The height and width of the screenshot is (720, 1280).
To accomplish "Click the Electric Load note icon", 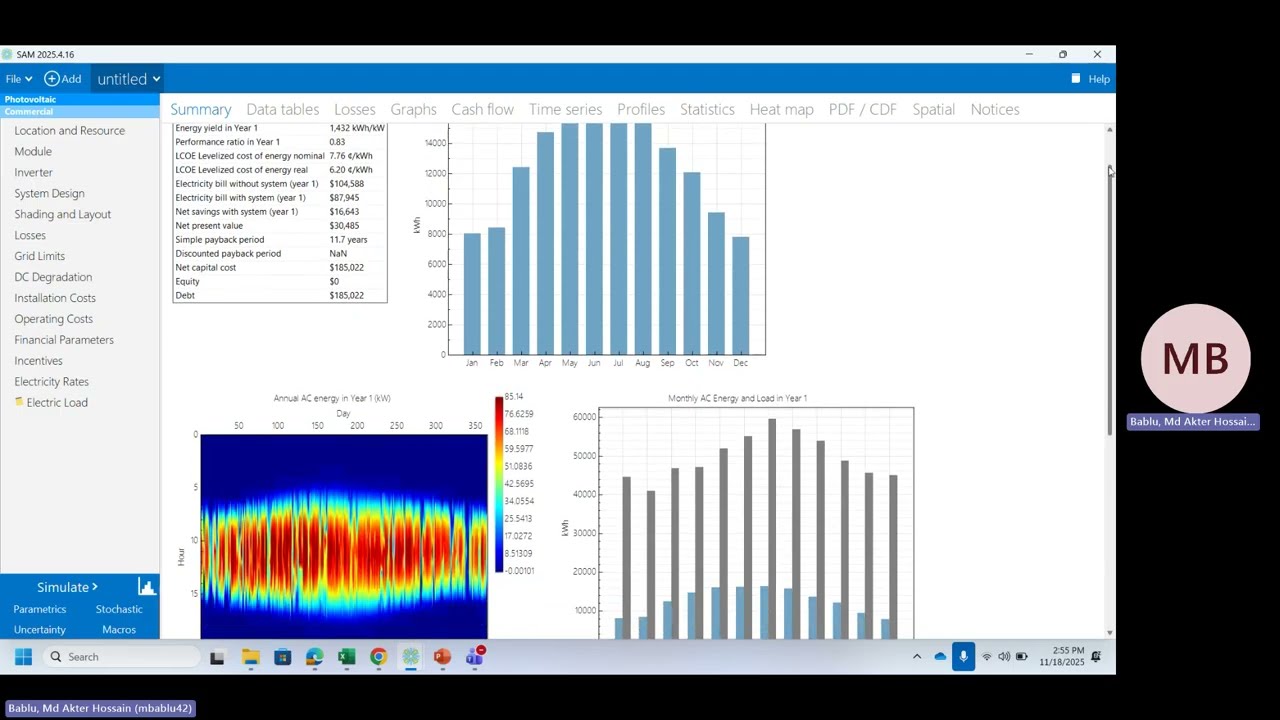I will click(x=19, y=402).
